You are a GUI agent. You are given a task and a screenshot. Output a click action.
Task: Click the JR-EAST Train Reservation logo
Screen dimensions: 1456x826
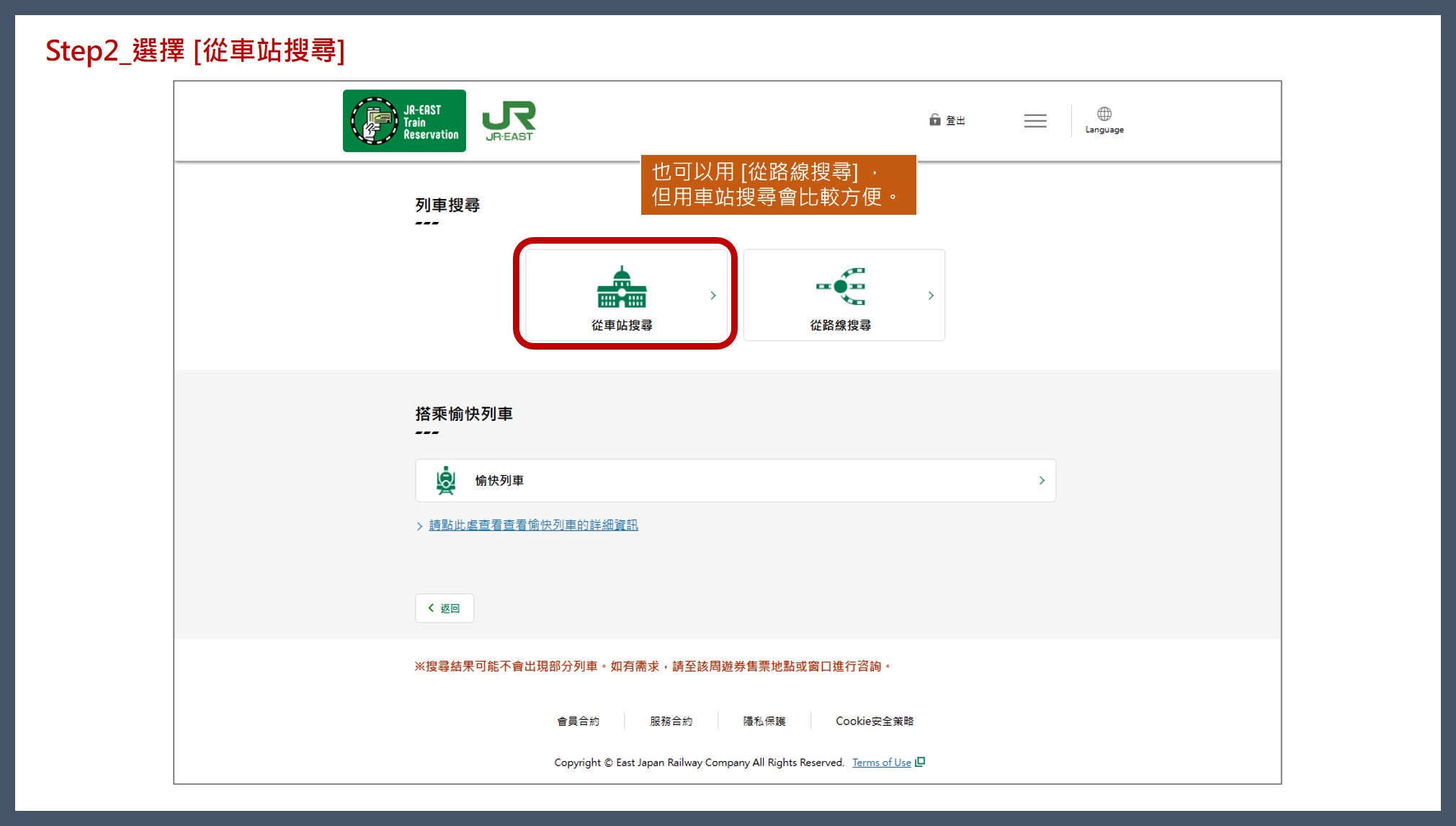(x=404, y=121)
